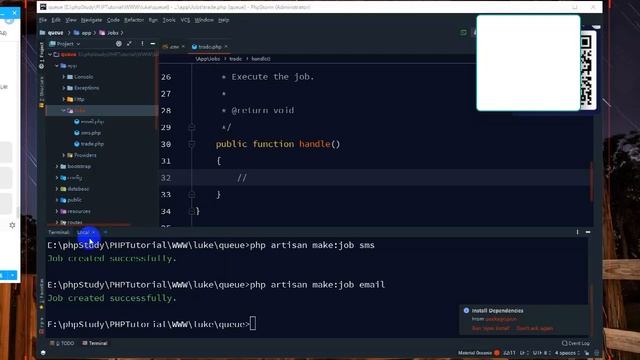The image size is (640, 360).
Task: Open the Code menu
Action: [x=113, y=20]
